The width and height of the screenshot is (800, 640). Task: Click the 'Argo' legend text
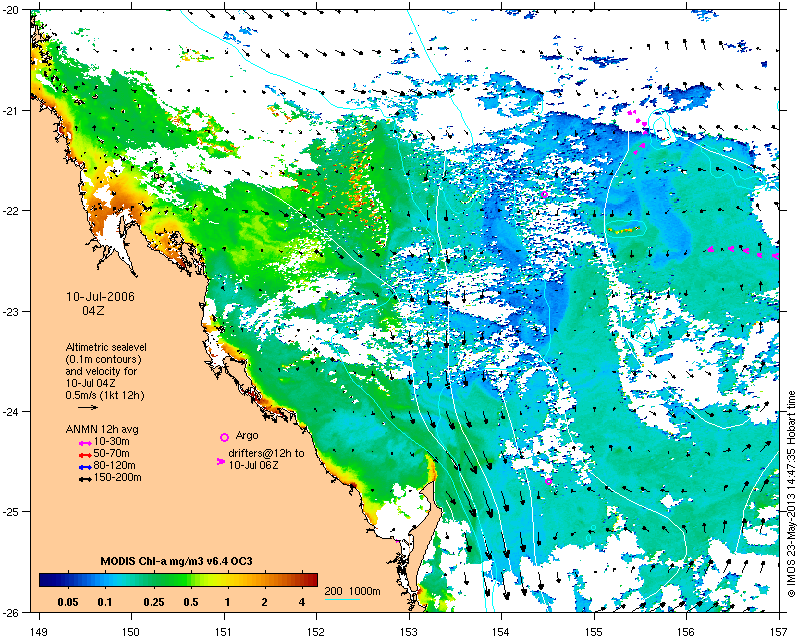(247, 436)
